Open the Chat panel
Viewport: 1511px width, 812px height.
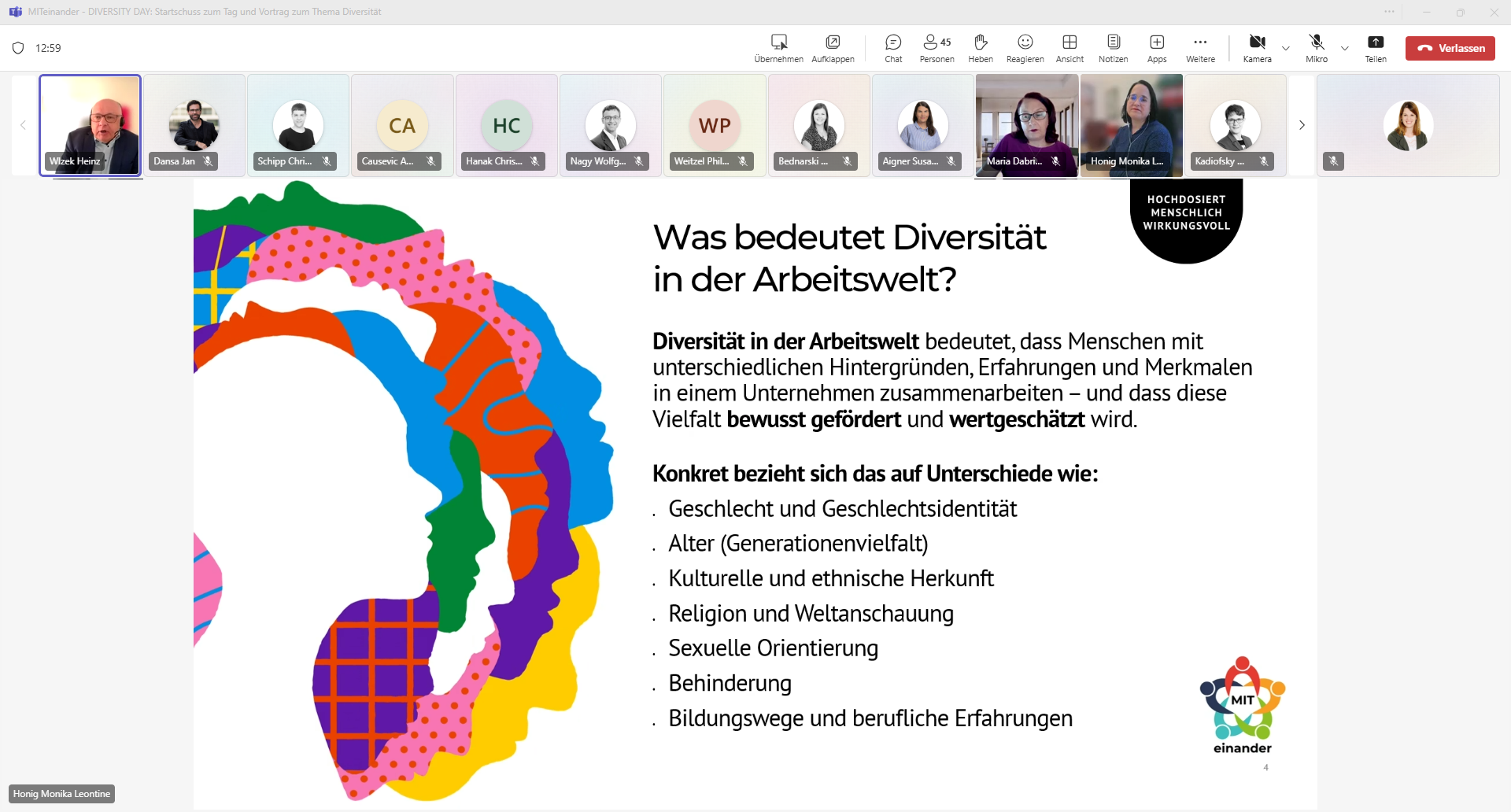[x=893, y=48]
